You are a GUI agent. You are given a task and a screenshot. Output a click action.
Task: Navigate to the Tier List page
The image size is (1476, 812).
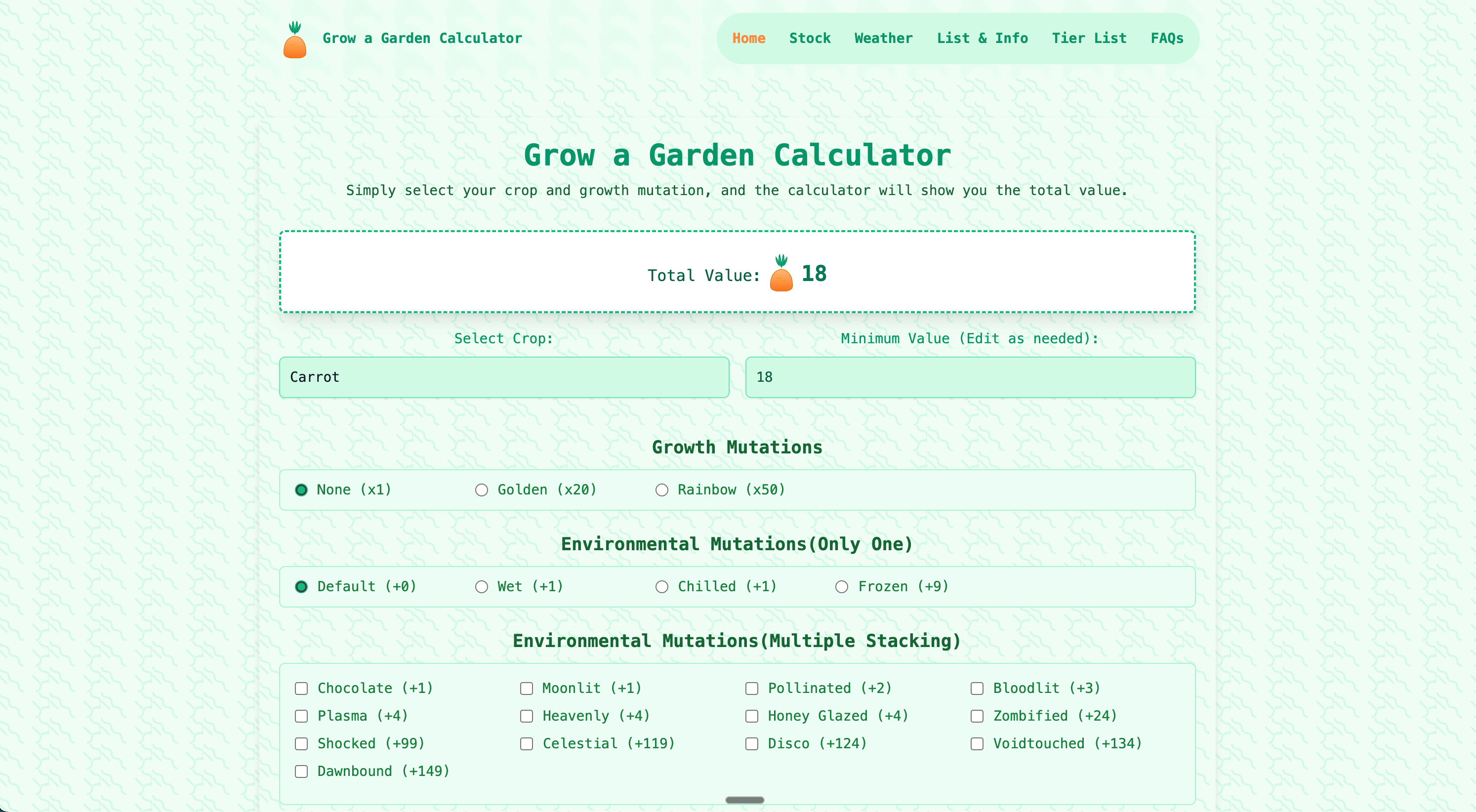[x=1089, y=38]
